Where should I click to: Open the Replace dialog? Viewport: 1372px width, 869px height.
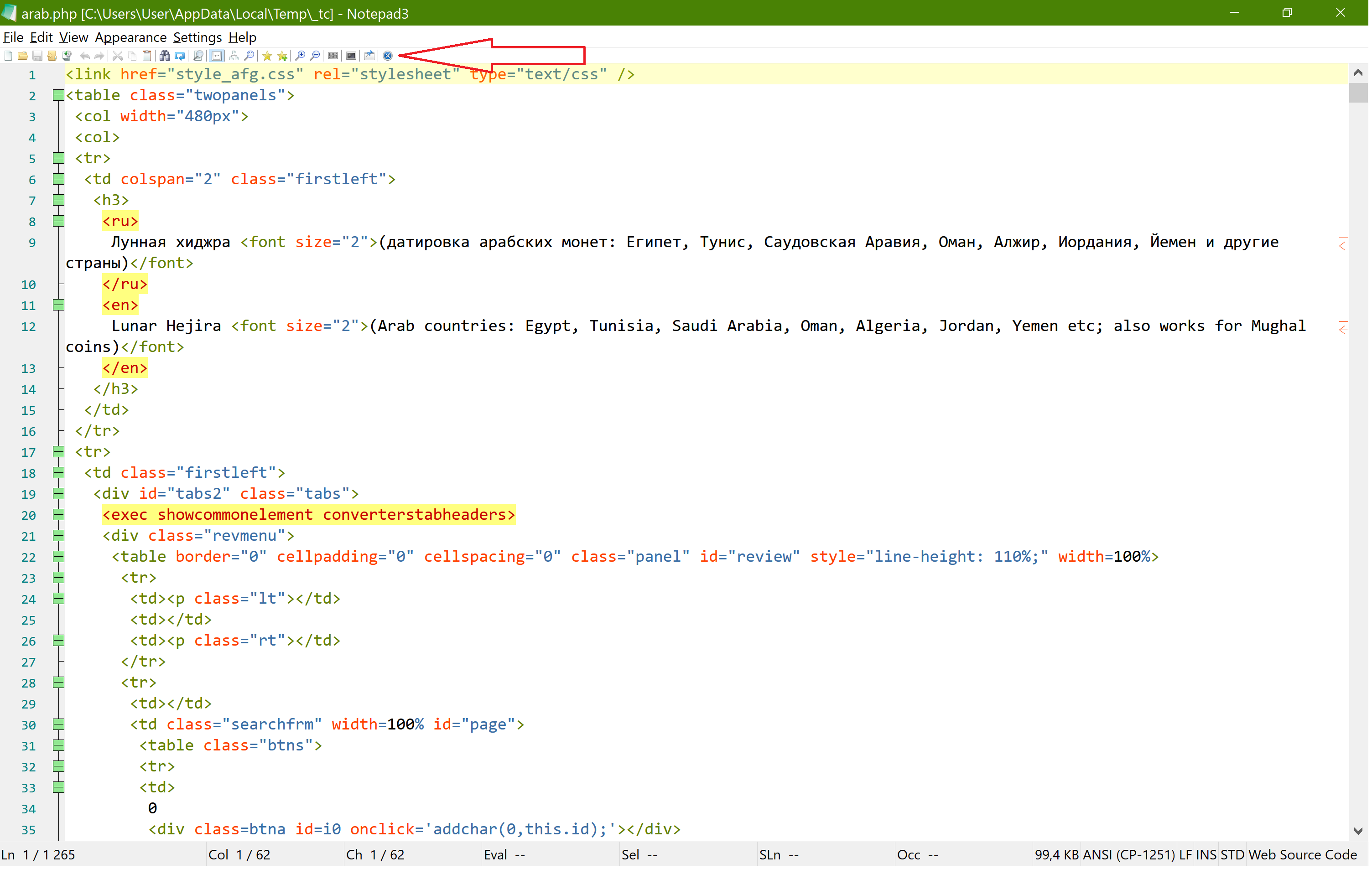point(179,55)
